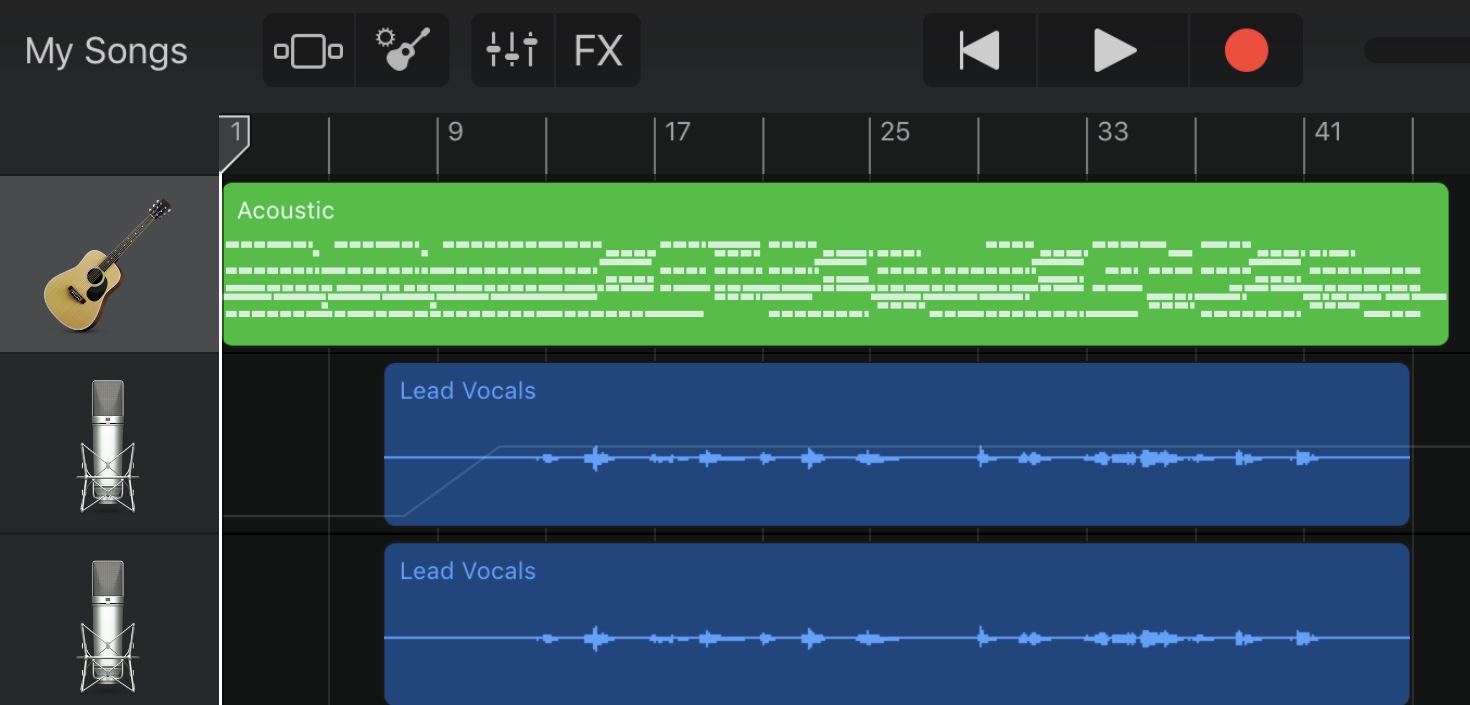Image resolution: width=1470 pixels, height=705 pixels.
Task: Go back to My Songs browser
Action: [x=106, y=50]
